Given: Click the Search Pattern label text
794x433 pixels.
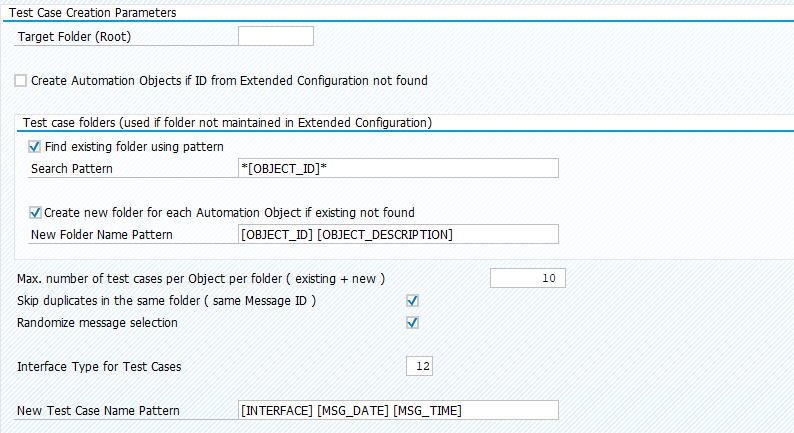Looking at the screenshot, I should (x=72, y=168).
